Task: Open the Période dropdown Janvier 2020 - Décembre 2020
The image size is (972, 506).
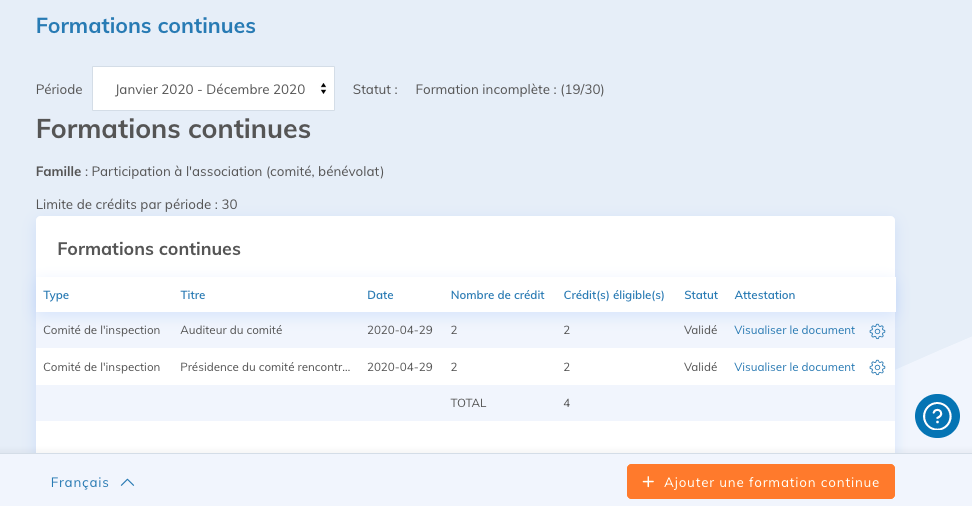Action: click(x=213, y=89)
